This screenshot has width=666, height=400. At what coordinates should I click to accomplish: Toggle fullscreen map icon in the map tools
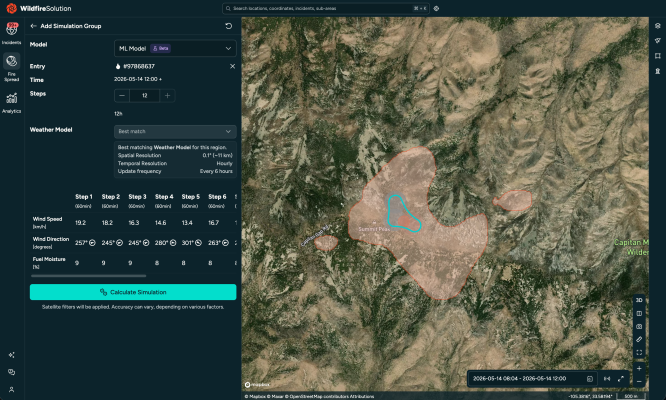639,352
